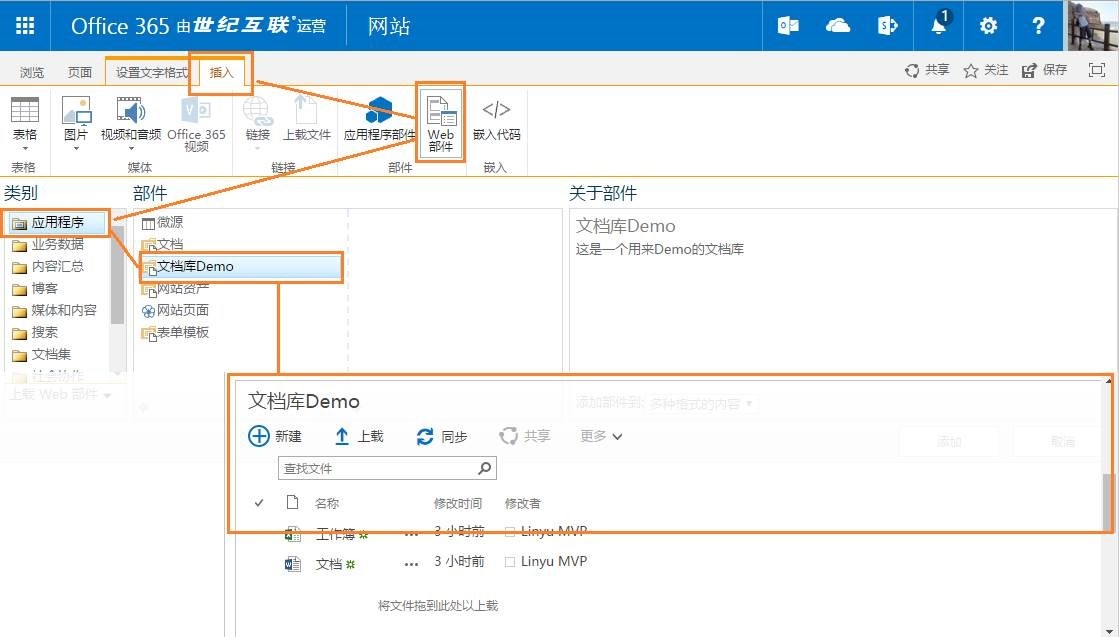Toggle the focus on content icon

pos(1096,70)
